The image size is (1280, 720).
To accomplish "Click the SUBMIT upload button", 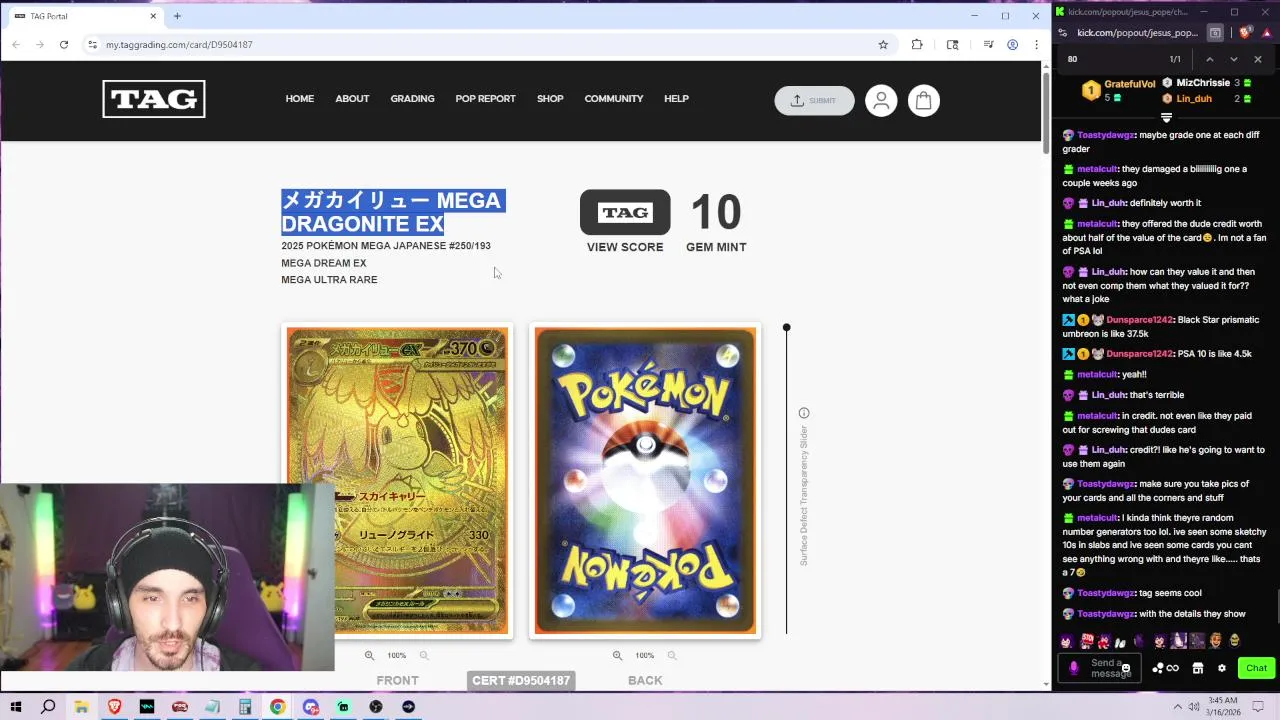I will point(814,100).
